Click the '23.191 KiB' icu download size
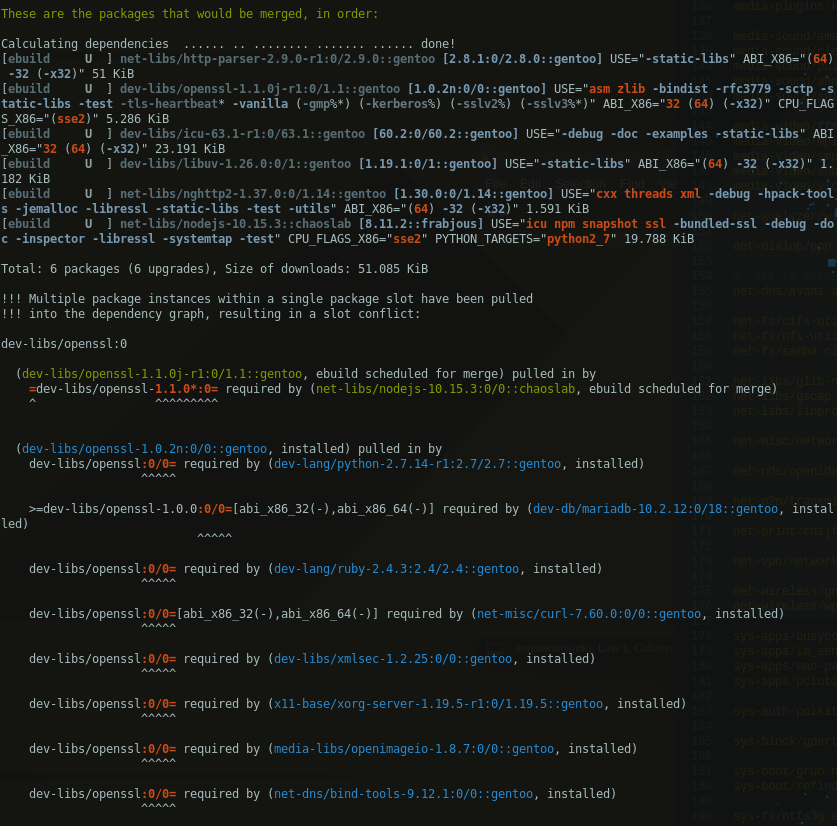 point(189,148)
